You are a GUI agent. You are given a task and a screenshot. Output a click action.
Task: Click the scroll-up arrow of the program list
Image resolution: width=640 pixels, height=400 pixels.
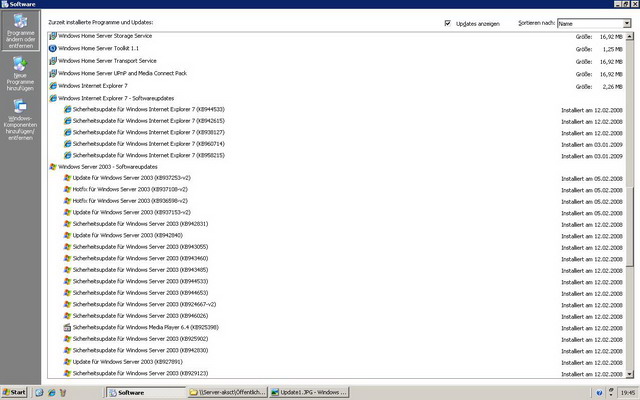(x=629, y=36)
